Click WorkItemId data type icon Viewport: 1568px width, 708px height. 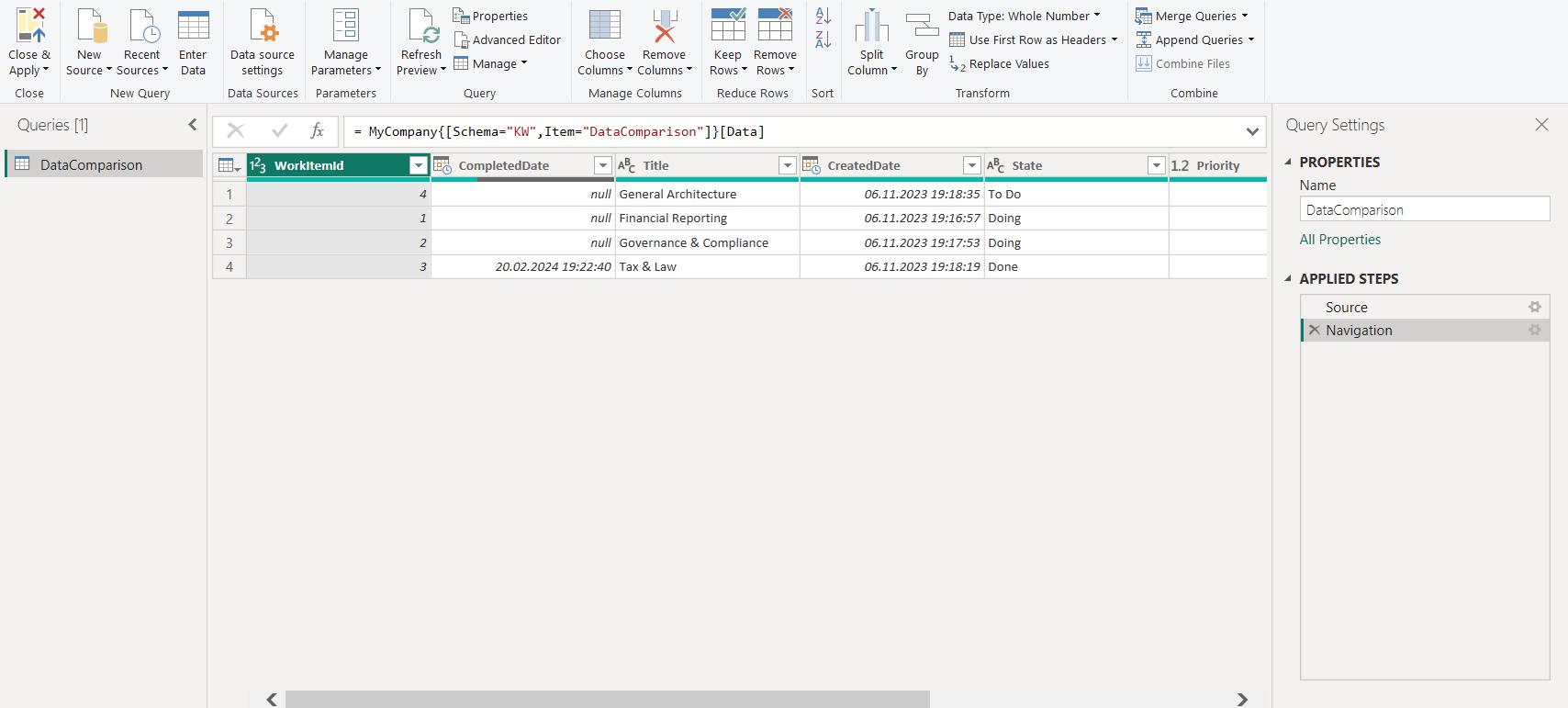258,165
